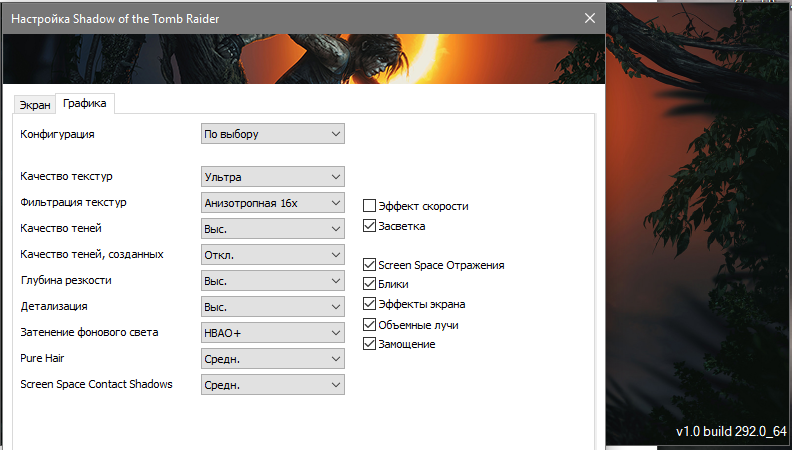Open Затенение фонового света dropdown
Screen dimensions: 792x450
[x=273, y=333]
